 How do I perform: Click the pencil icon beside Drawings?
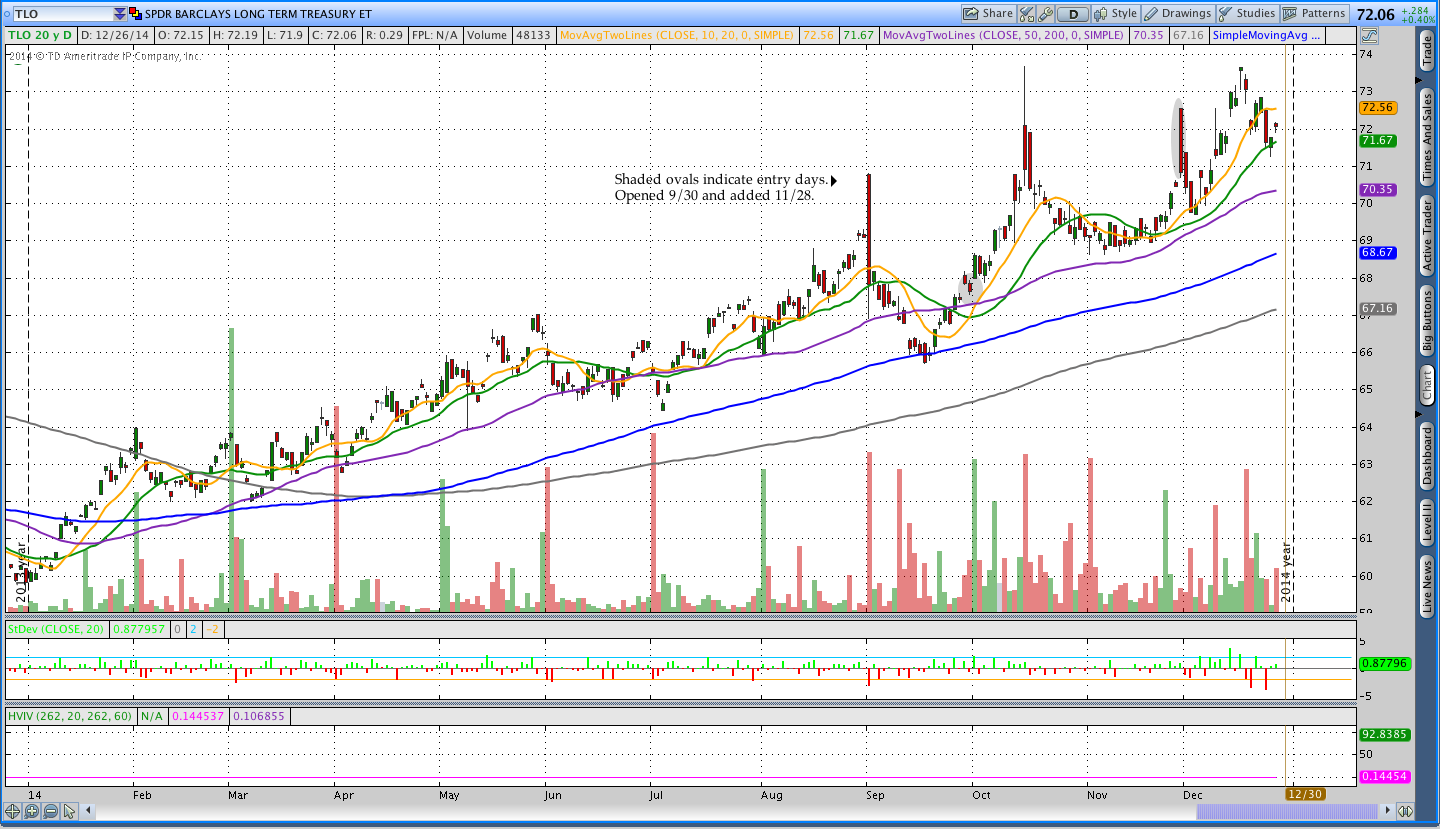[1152, 14]
